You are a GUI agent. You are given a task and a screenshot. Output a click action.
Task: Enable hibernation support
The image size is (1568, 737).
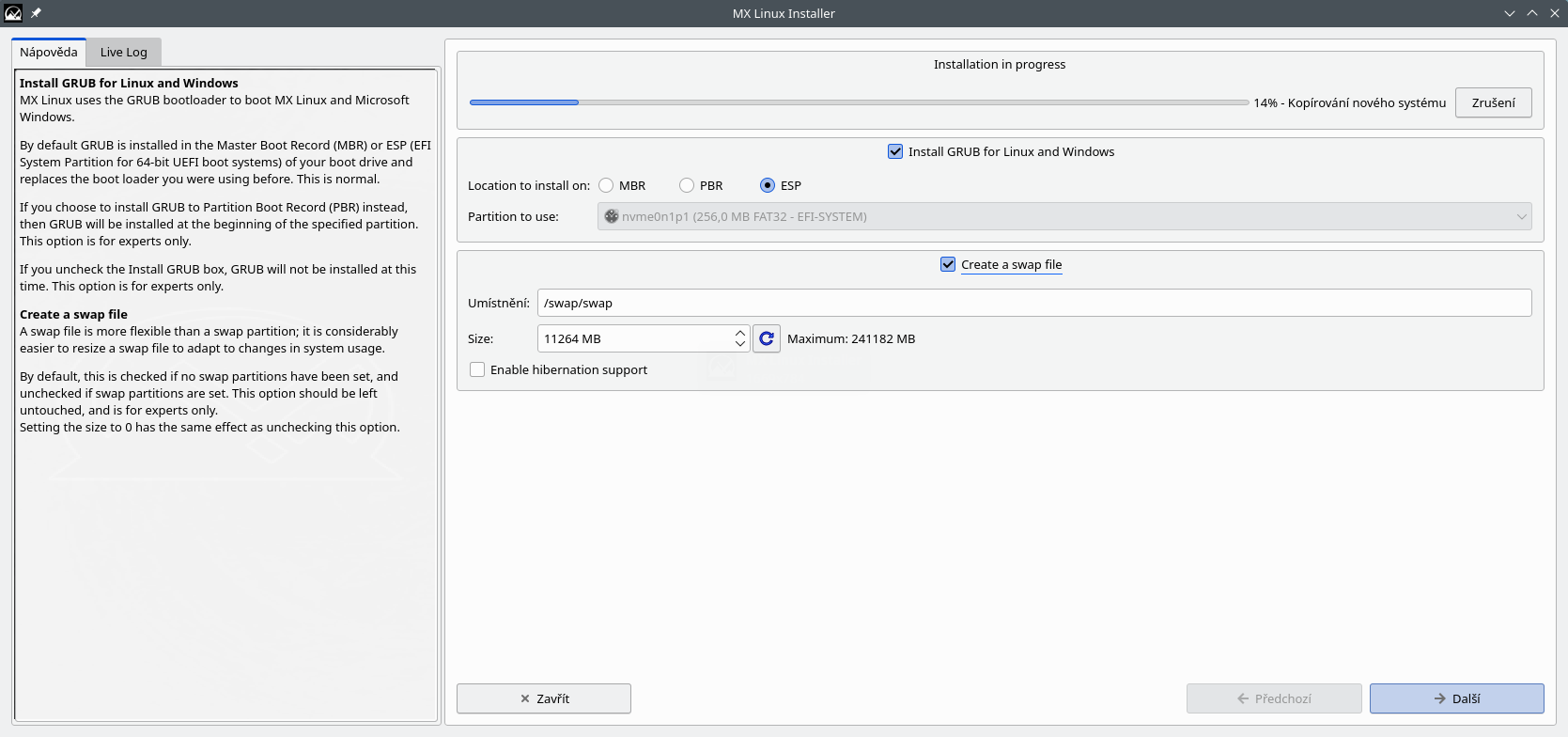pyautogui.click(x=477, y=369)
